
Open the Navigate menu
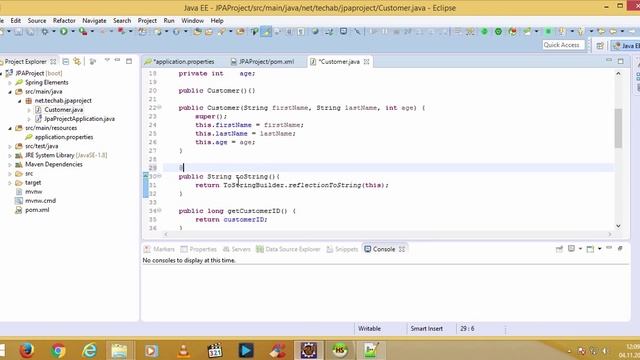[x=94, y=20]
